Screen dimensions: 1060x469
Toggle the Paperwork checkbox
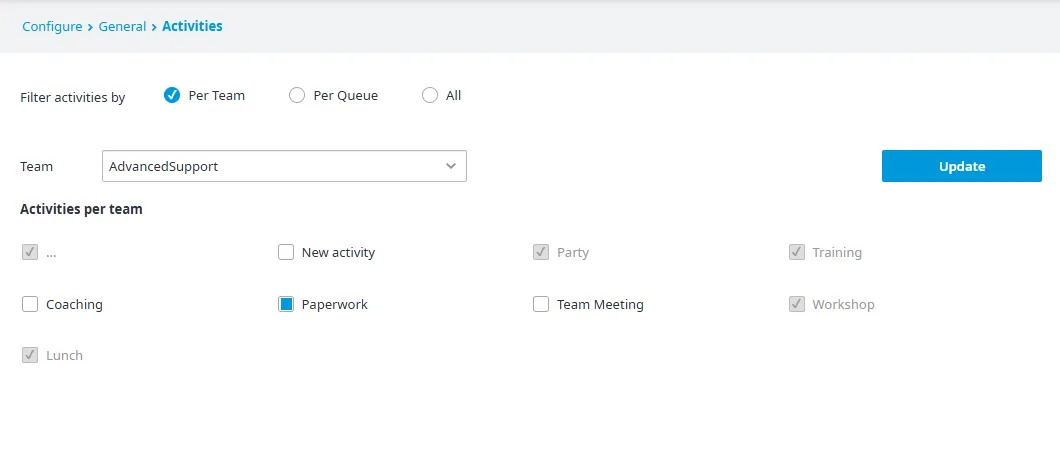286,304
